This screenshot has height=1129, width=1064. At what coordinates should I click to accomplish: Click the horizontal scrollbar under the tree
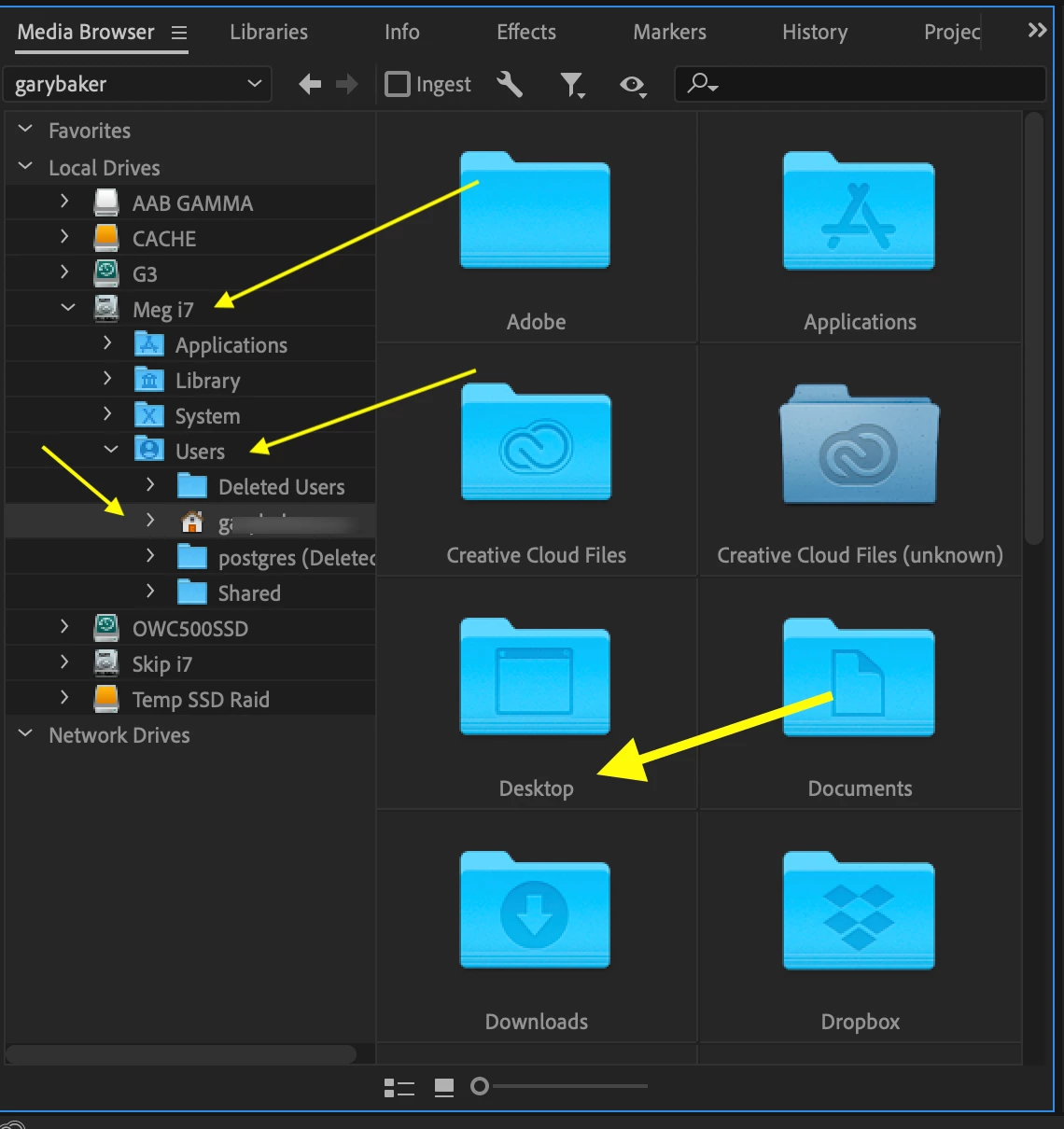pos(181,1054)
